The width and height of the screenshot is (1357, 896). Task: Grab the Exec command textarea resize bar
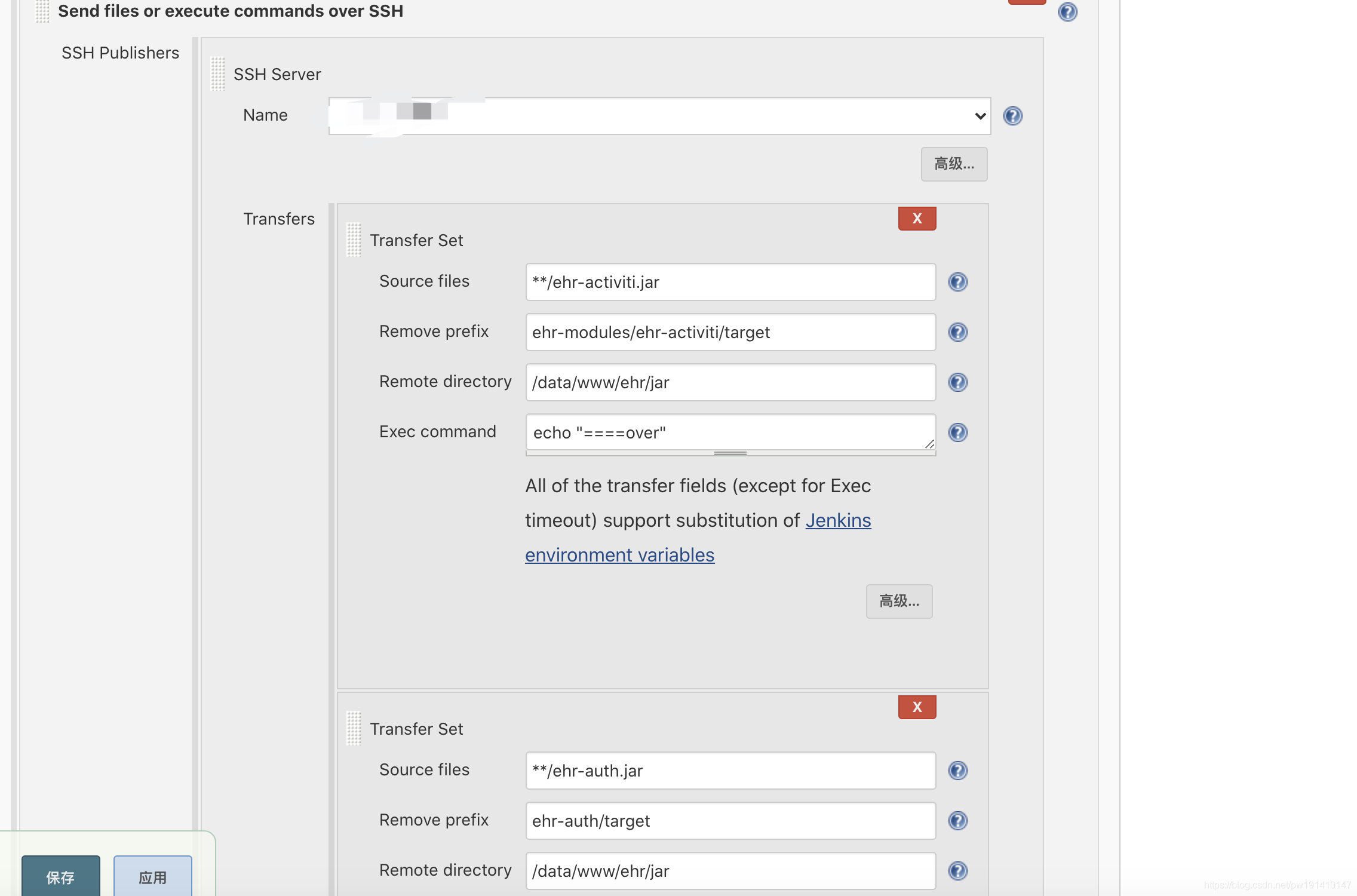pyautogui.click(x=730, y=453)
